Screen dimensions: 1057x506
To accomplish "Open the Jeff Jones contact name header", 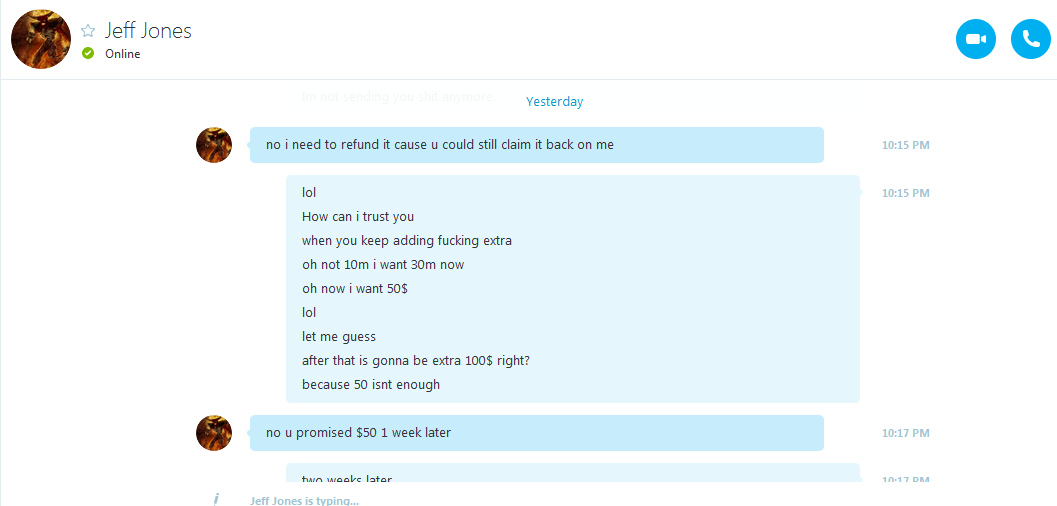I will tap(148, 31).
